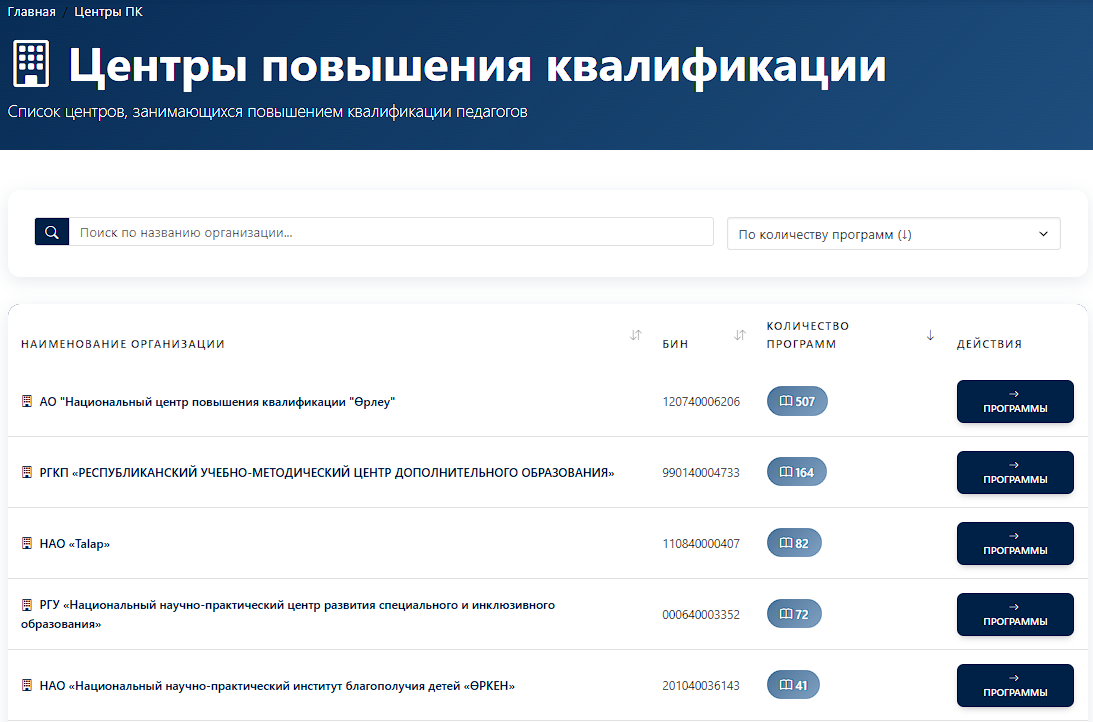Open Программы button for НАО «Talap»
The height and width of the screenshot is (722, 1093).
1015,543
